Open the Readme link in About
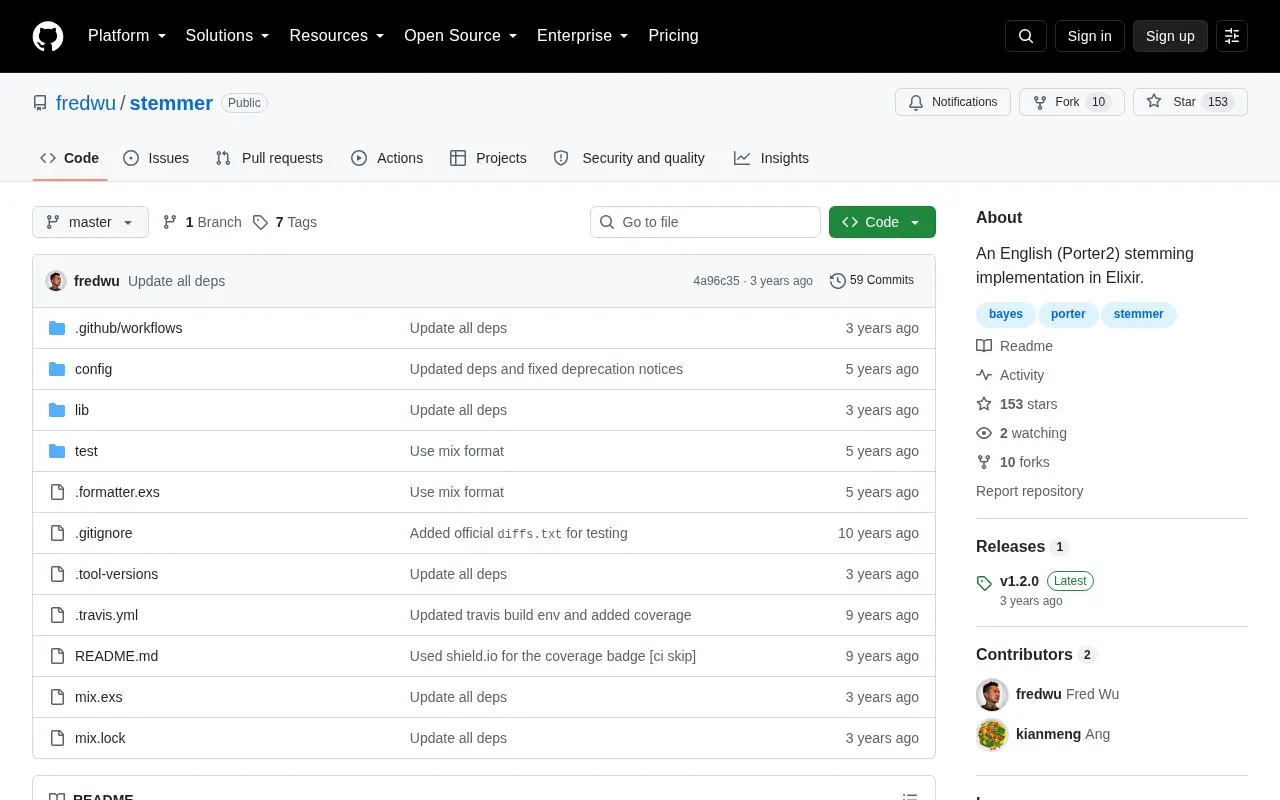This screenshot has height=800, width=1280. coord(1014,346)
